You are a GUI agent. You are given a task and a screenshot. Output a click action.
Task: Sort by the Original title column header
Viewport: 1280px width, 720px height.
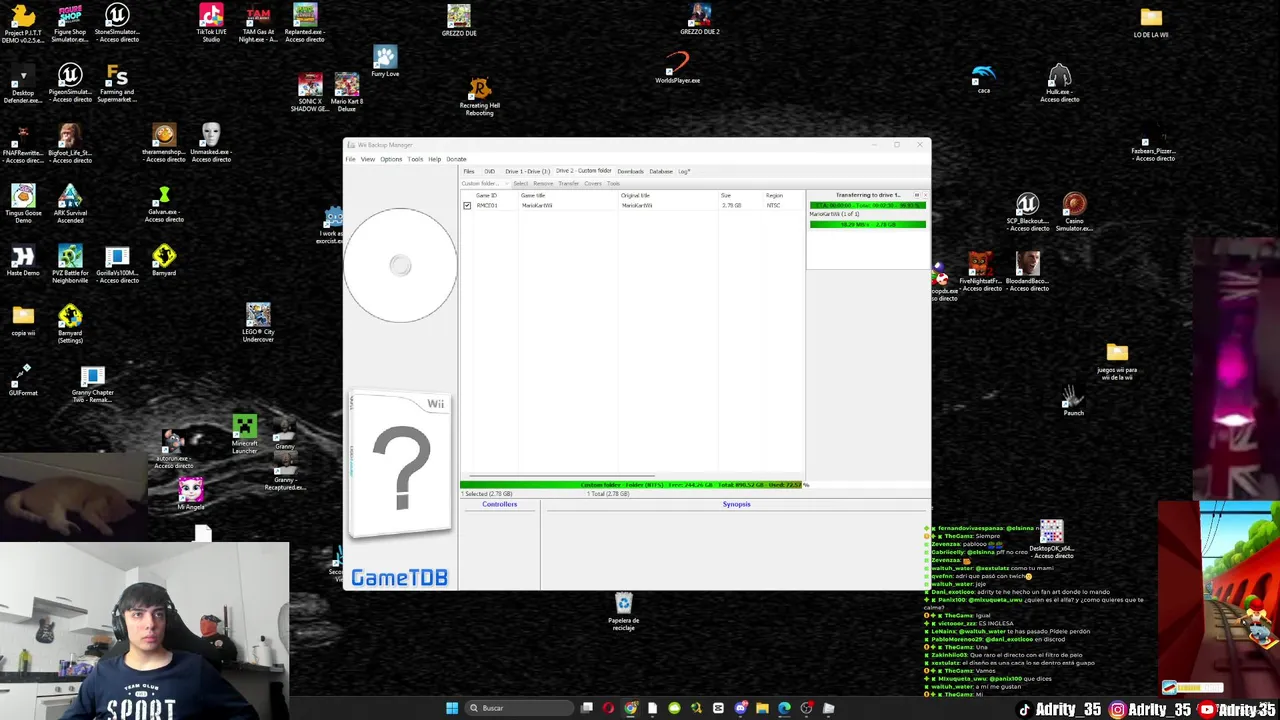tap(636, 195)
